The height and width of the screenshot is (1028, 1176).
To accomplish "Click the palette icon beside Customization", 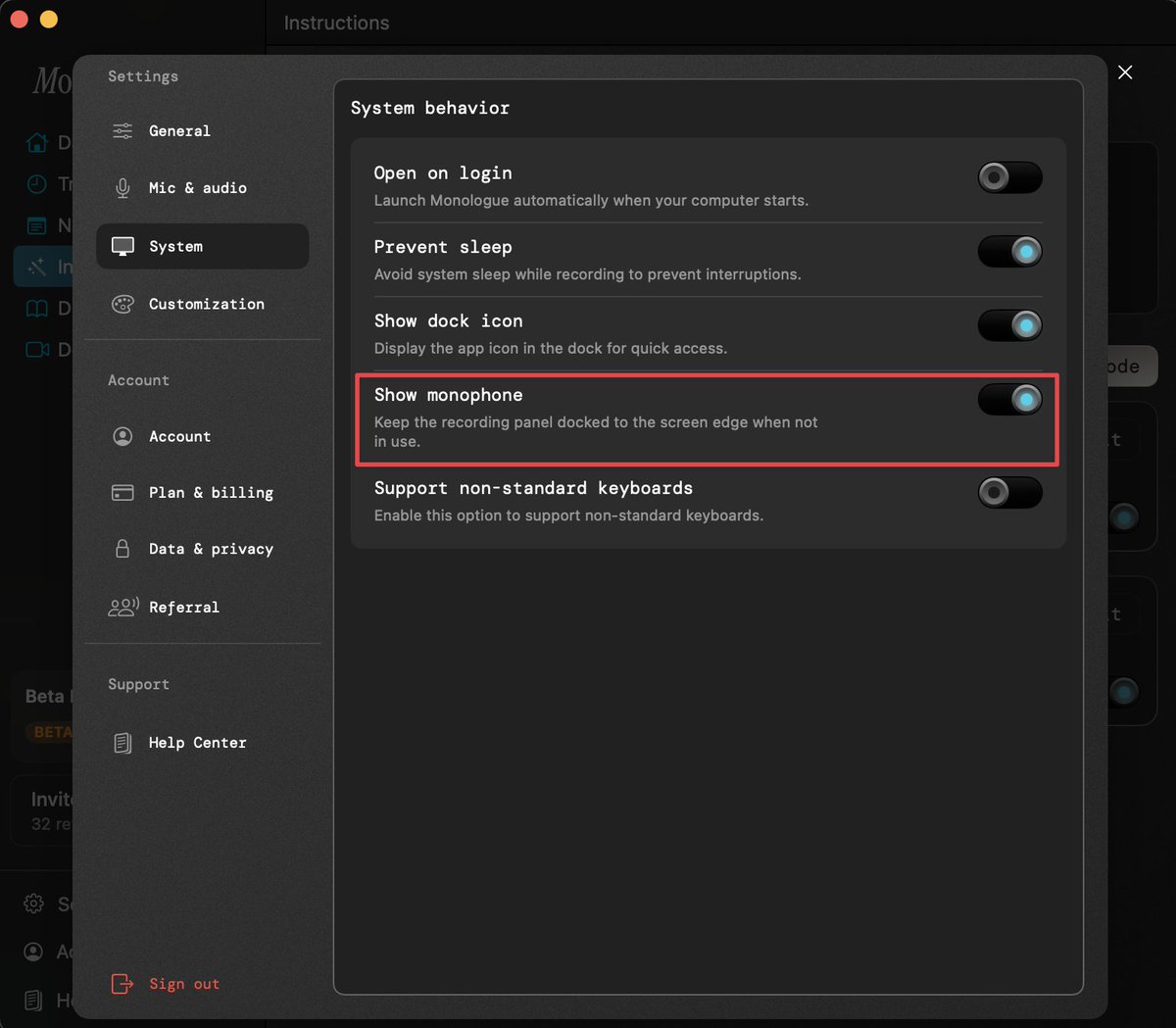I will click(122, 304).
